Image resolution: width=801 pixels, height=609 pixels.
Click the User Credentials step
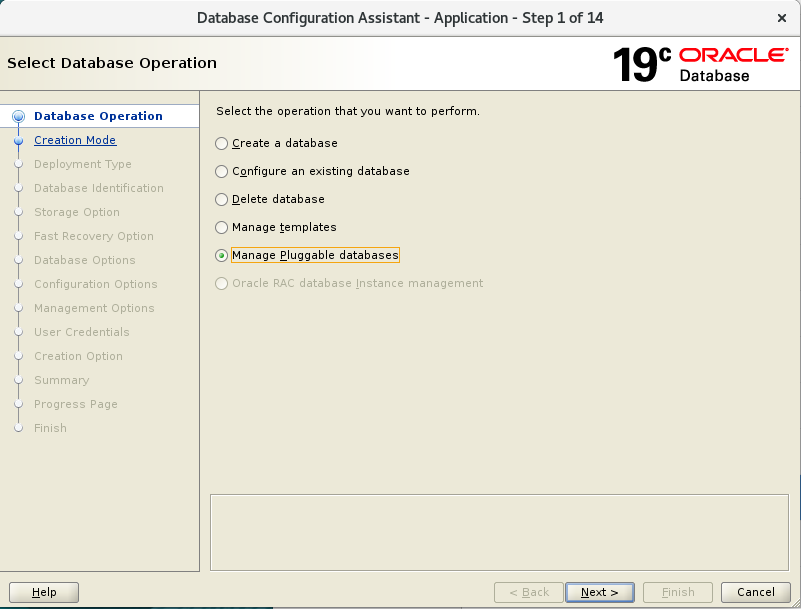(x=82, y=332)
